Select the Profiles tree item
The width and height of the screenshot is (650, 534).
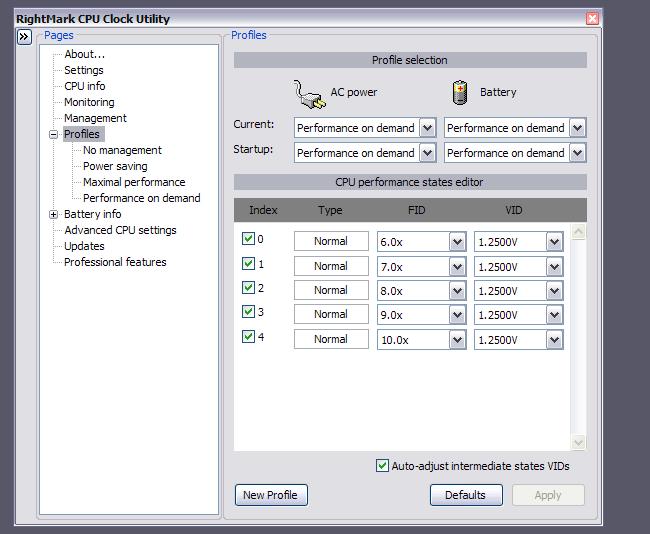click(x=82, y=134)
